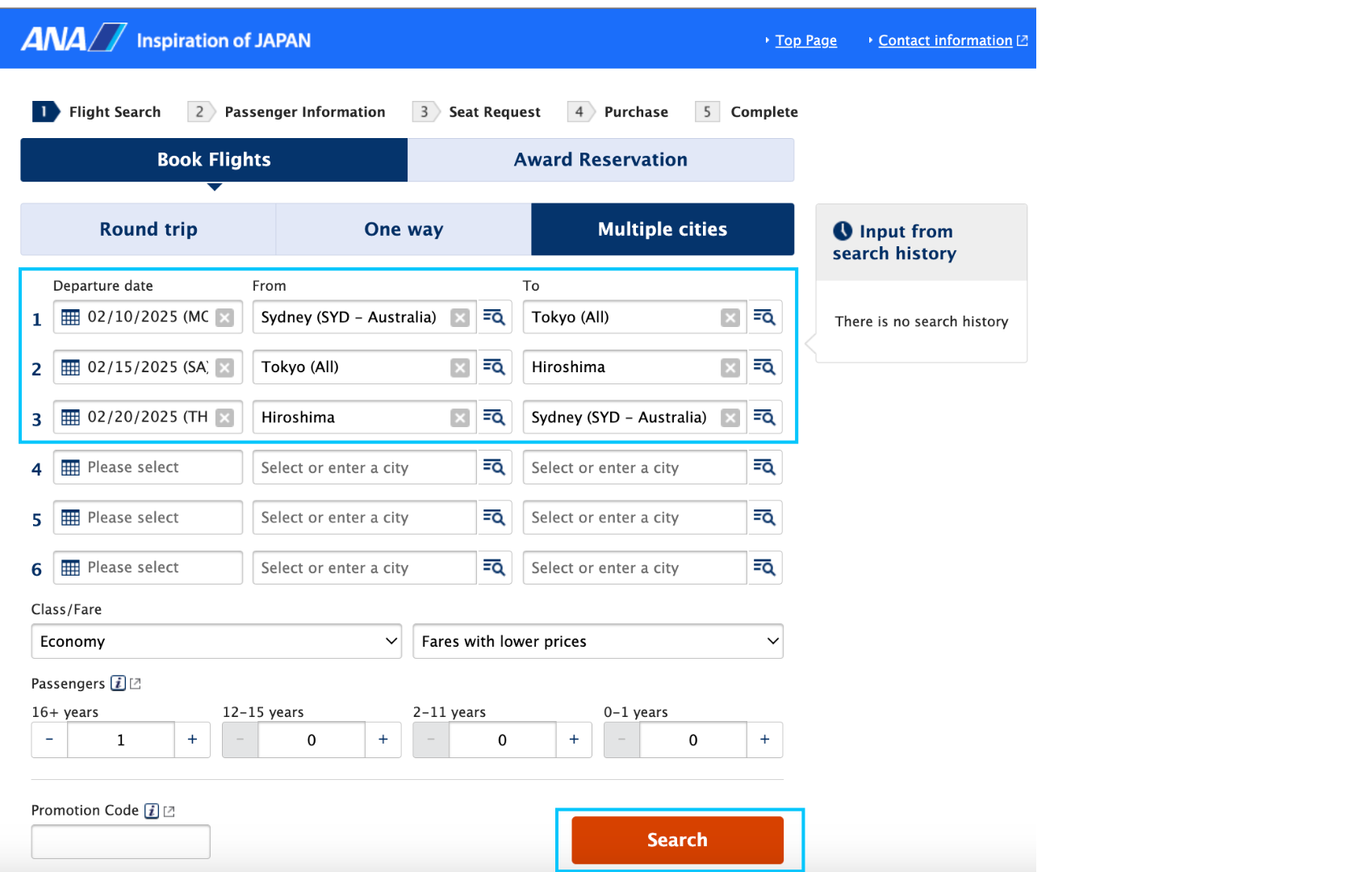Clear the Sydney departure city with its X icon
This screenshot has width=1372, height=872.
click(459, 317)
